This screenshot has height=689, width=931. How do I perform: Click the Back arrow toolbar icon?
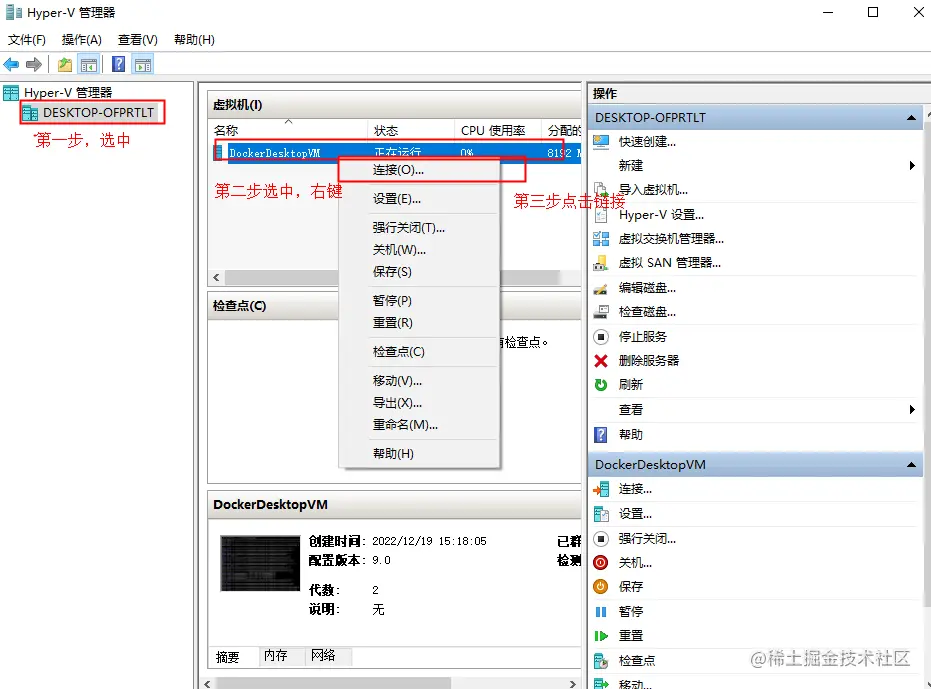(x=11, y=64)
